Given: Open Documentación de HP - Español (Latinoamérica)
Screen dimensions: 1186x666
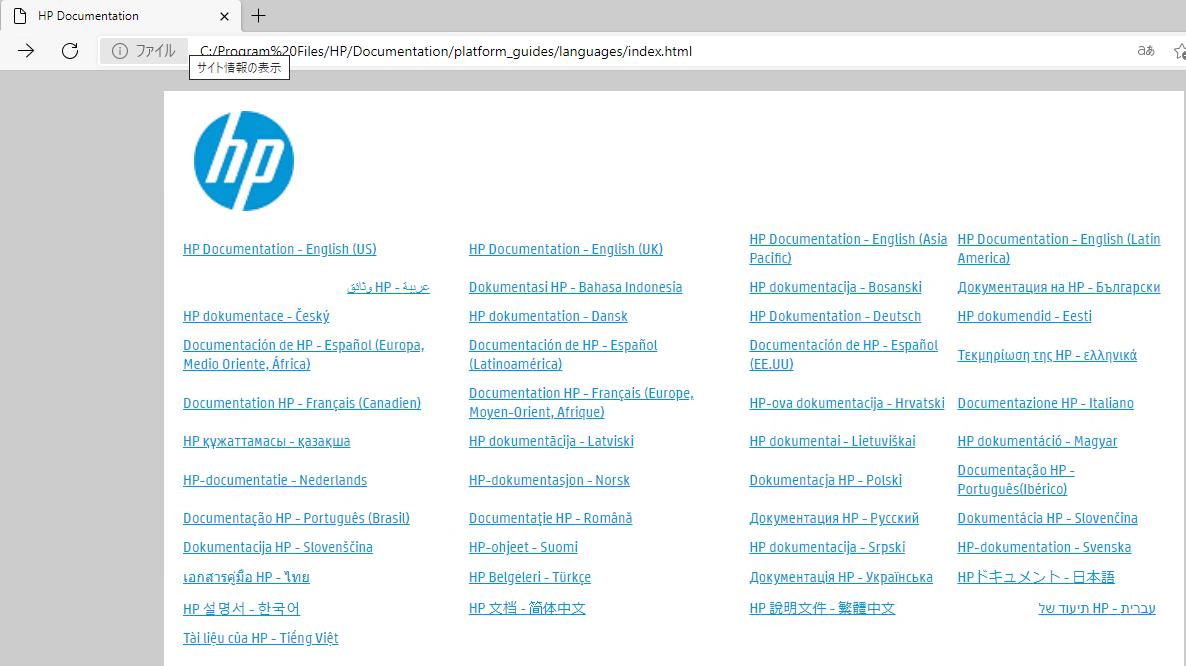Looking at the screenshot, I should point(563,355).
